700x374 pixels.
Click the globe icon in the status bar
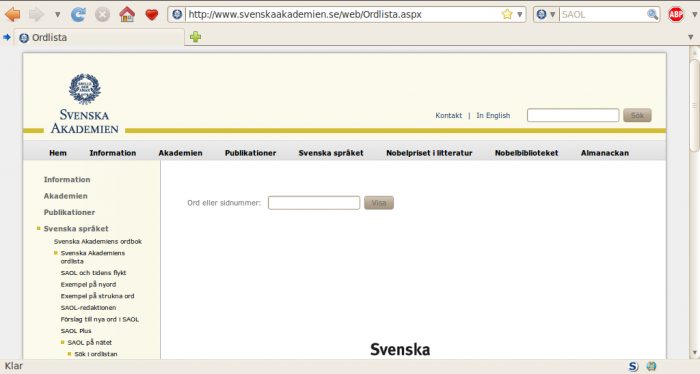[651, 366]
